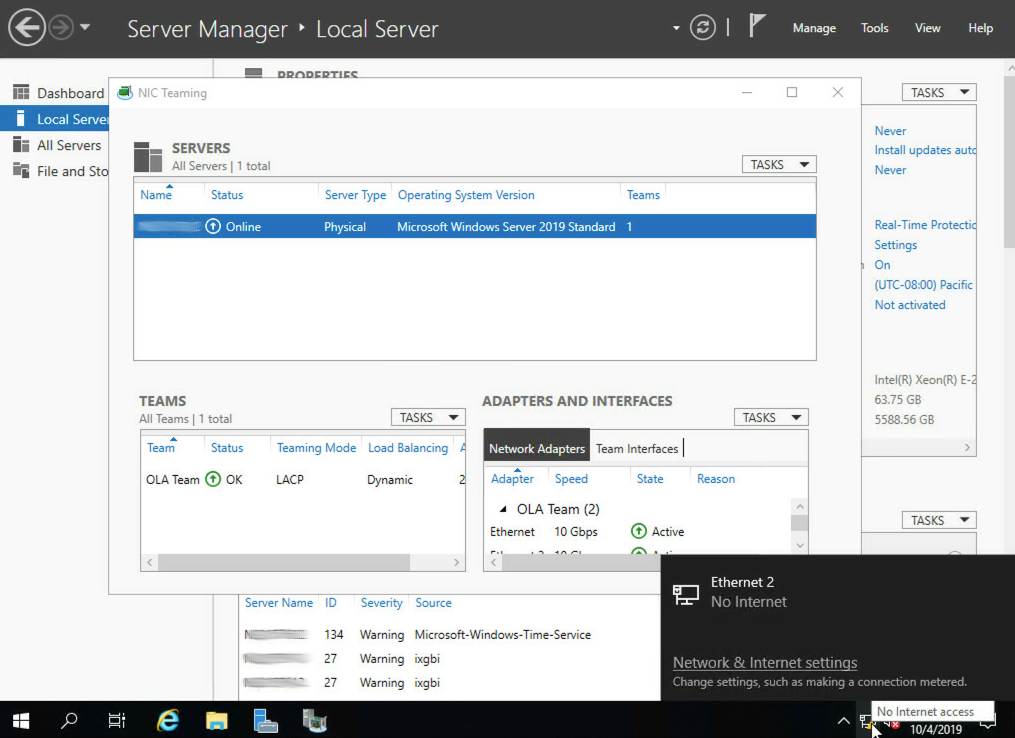Click the Windows Start button
This screenshot has height=738, width=1015.
coord(21,720)
